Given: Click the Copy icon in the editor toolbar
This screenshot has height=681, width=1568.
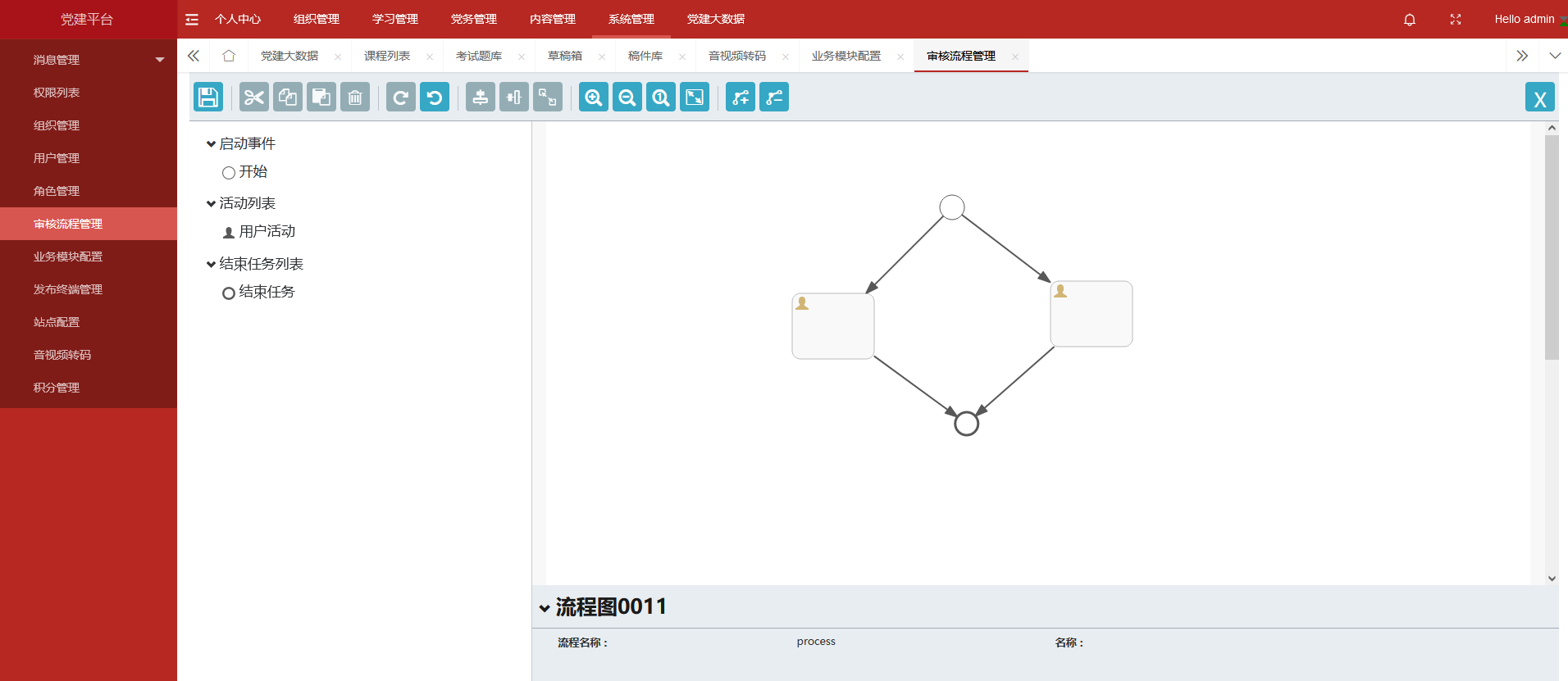Looking at the screenshot, I should [288, 98].
